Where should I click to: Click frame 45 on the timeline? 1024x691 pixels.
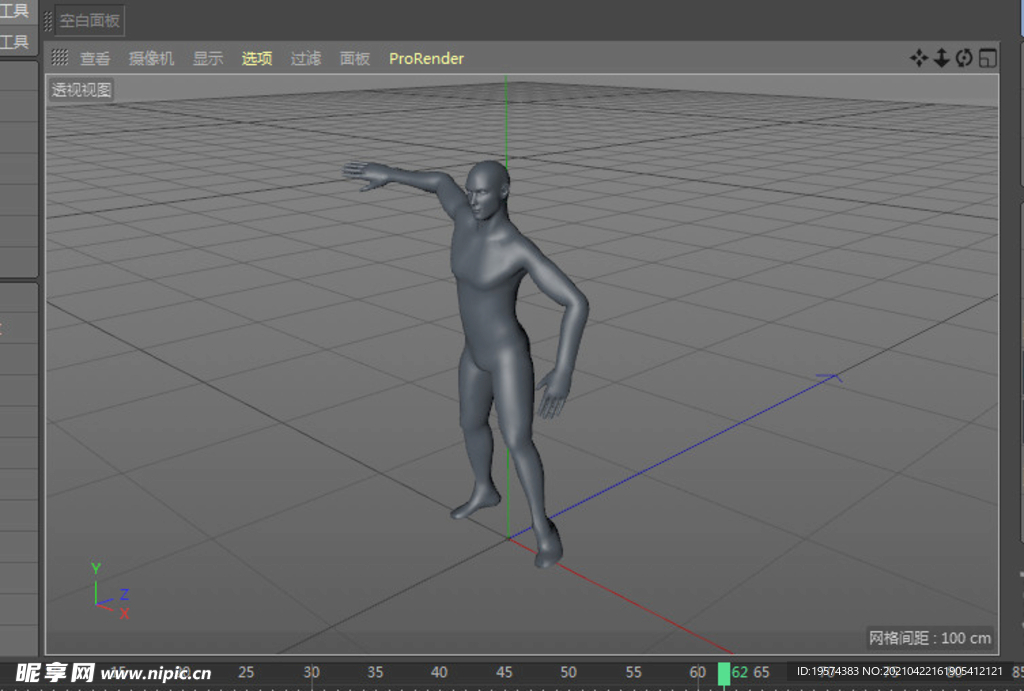coord(504,672)
